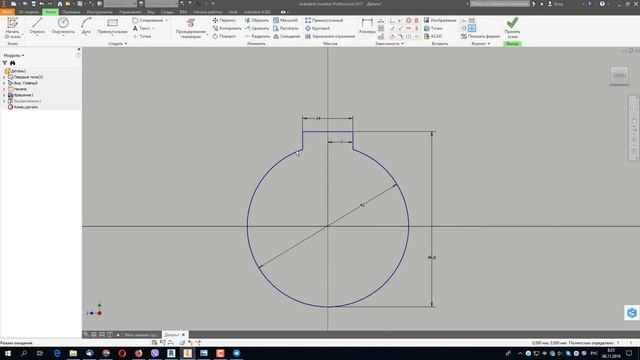Choose the Fillet (Сопряжение) tool
Image resolution: width=640 pixels, height=360 pixels.
(147, 20)
